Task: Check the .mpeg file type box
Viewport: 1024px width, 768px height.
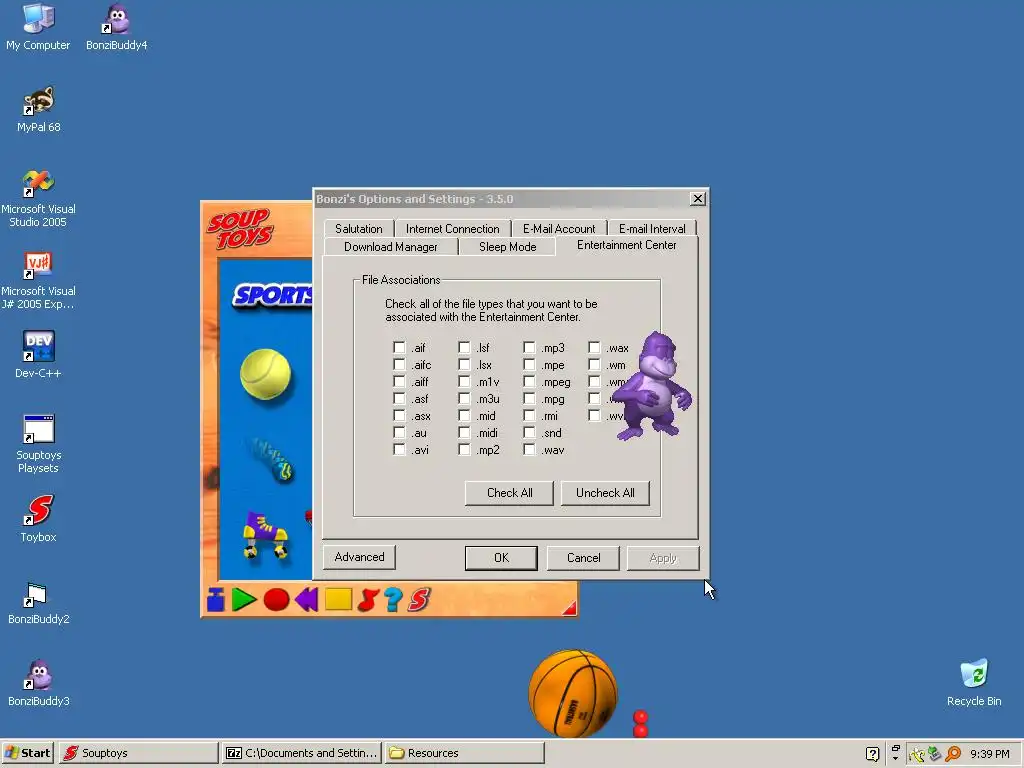Action: 529,381
